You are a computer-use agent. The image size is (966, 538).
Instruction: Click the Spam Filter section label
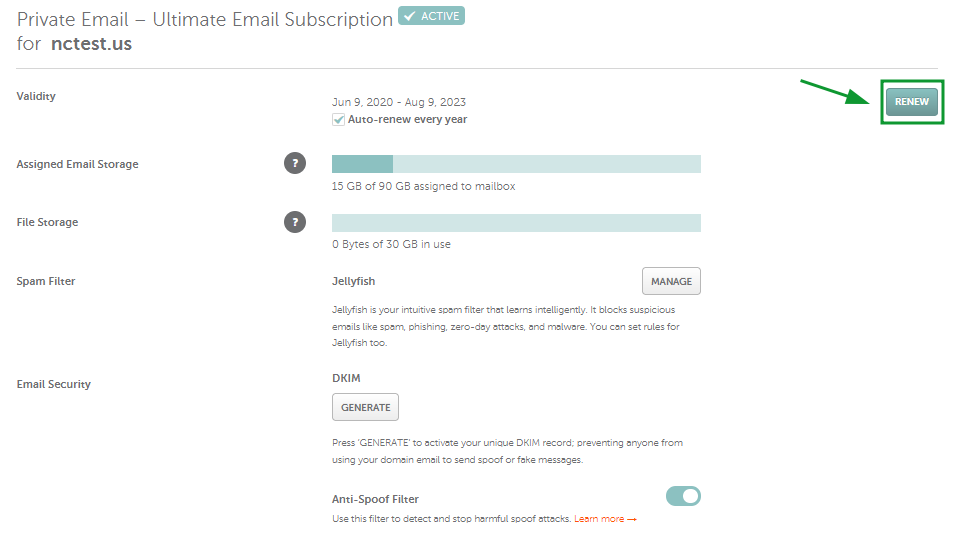pos(46,281)
